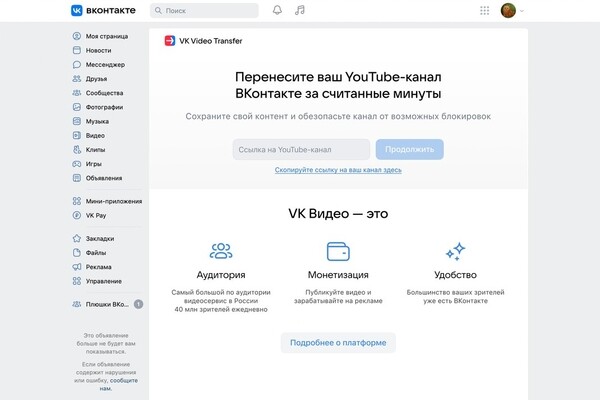Click the VK Video Transfer title
The width and height of the screenshot is (600, 400).
click(x=210, y=41)
